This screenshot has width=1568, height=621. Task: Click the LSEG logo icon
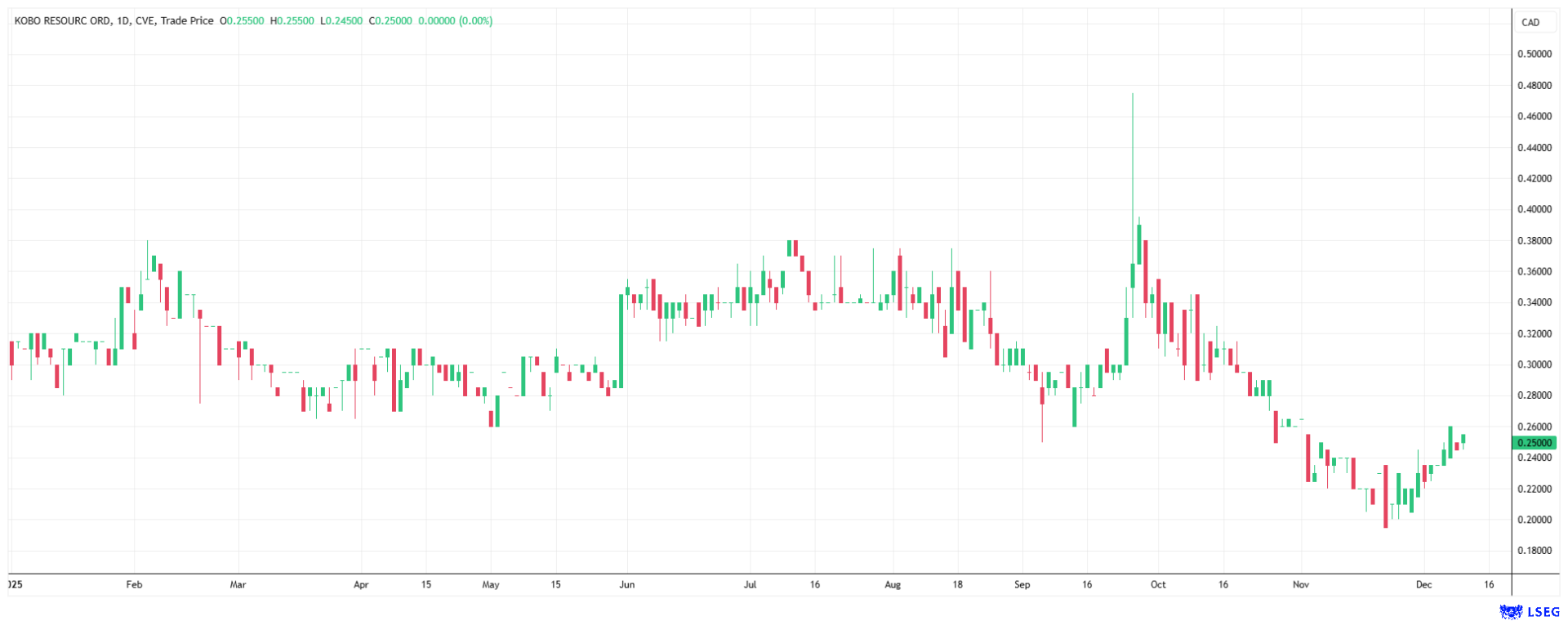[x=1512, y=611]
